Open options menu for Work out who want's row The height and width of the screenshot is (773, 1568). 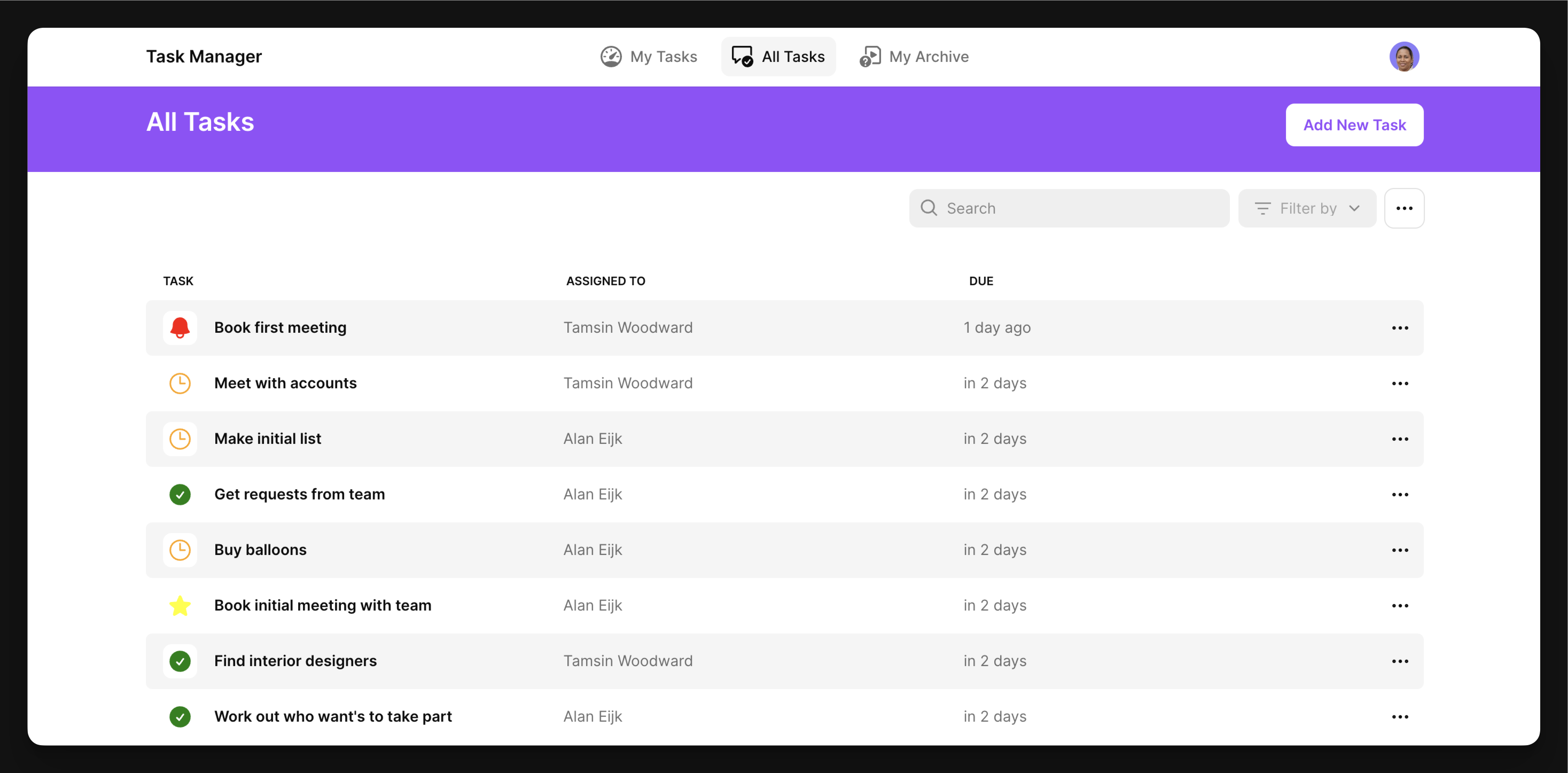click(x=1399, y=716)
